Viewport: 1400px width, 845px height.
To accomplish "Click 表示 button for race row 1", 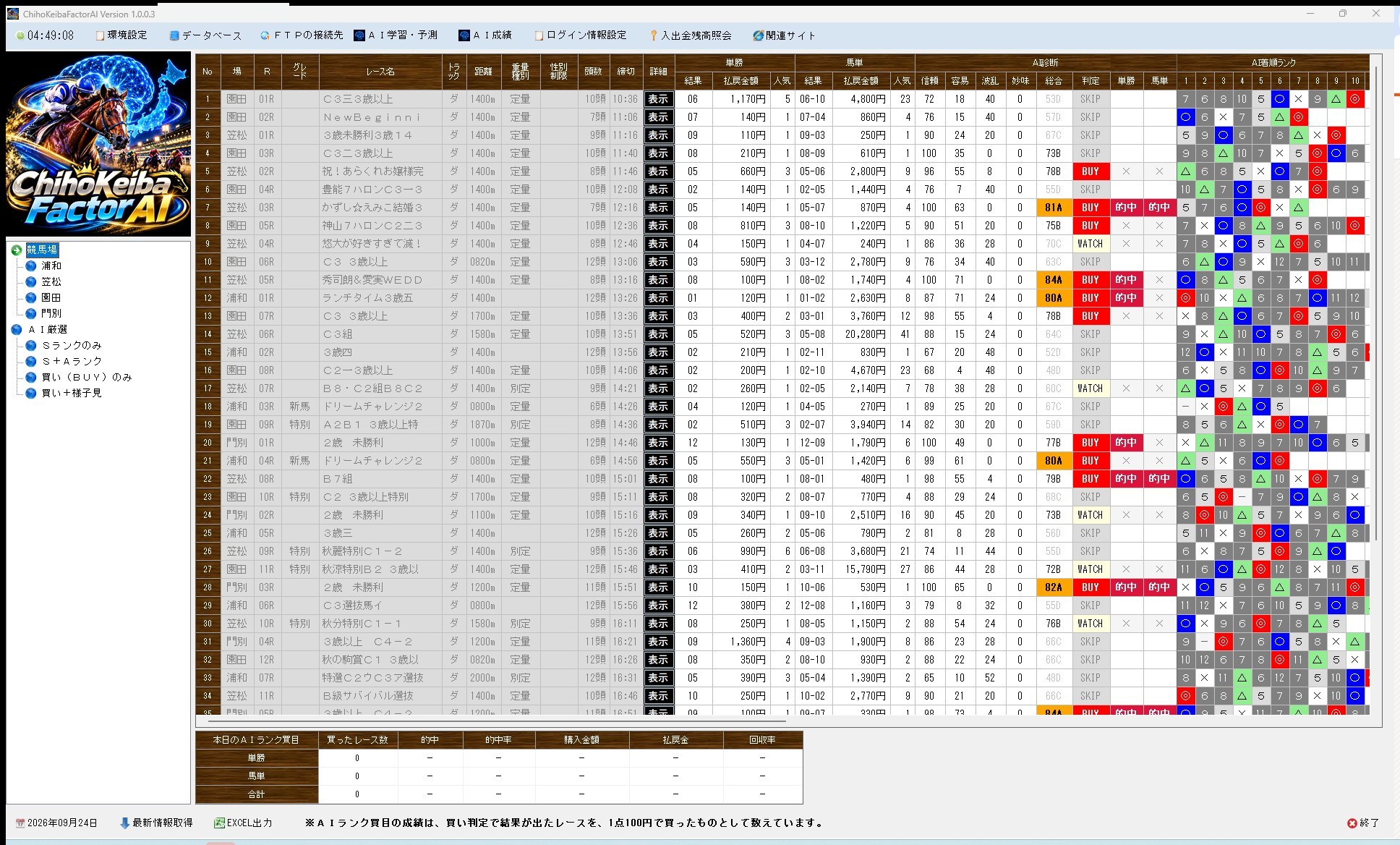I will point(659,99).
